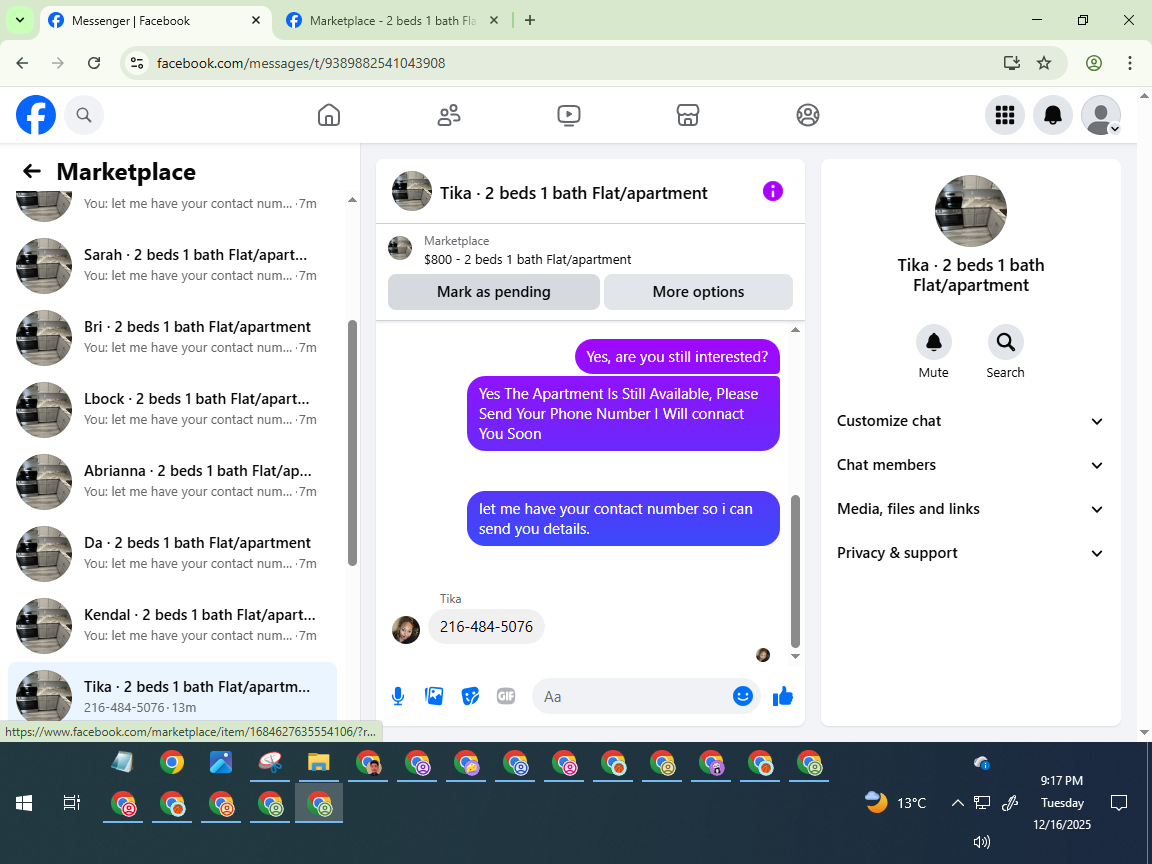Show hidden system tray icons
This screenshot has width=1152, height=864.
(x=957, y=803)
